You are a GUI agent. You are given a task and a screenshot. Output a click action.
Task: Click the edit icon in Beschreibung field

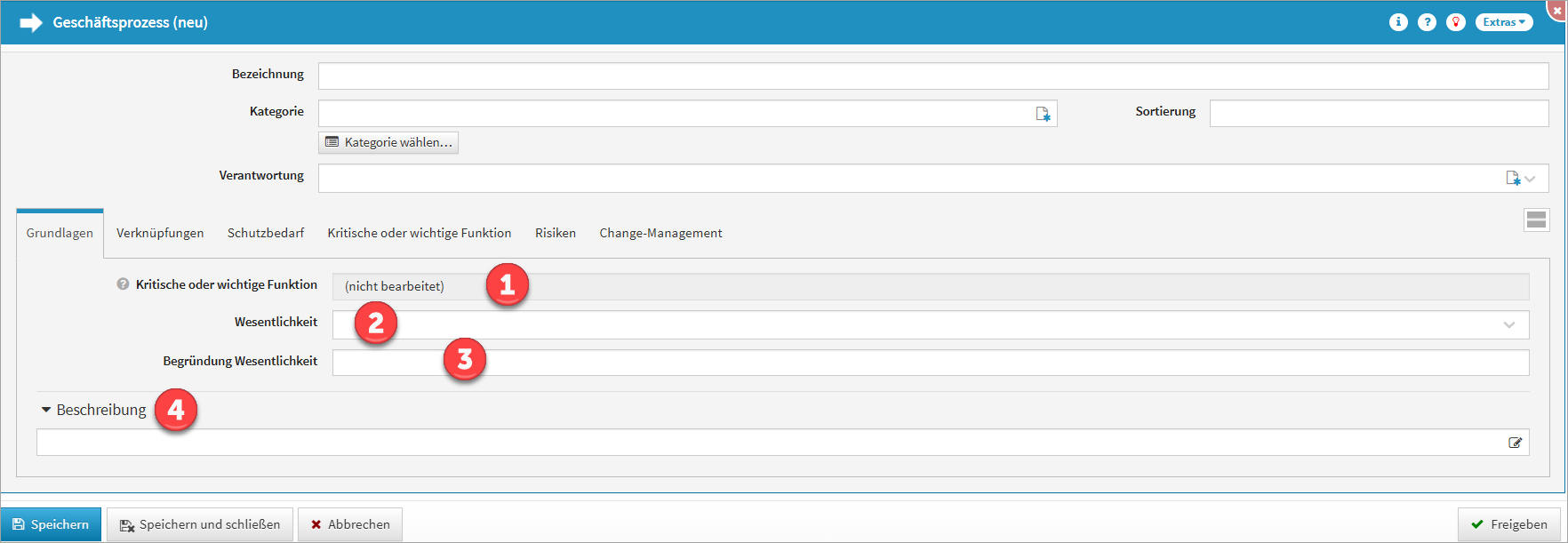click(1515, 443)
